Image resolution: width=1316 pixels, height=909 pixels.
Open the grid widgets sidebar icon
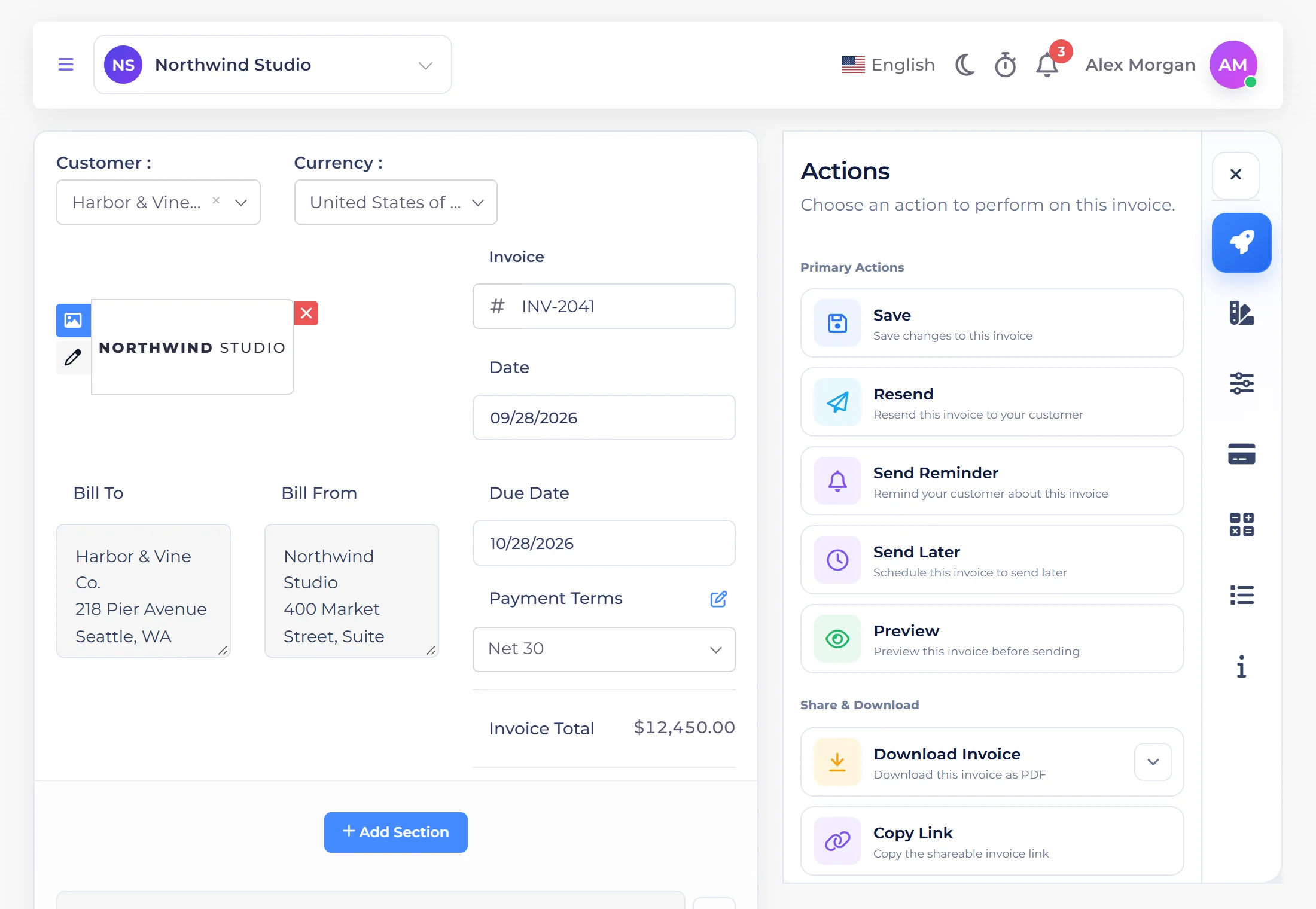tap(1242, 524)
